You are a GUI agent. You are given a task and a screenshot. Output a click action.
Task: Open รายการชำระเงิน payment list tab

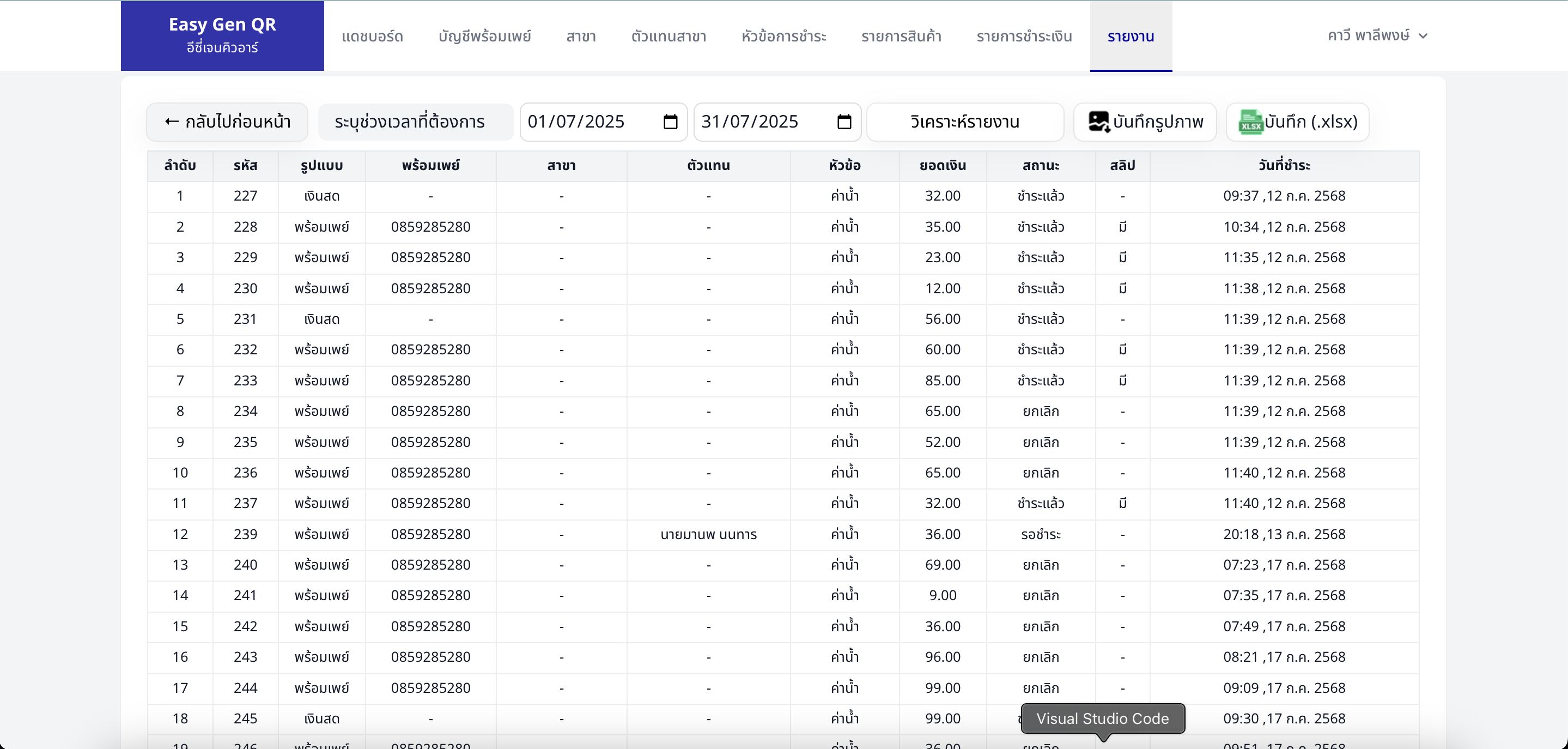coord(1024,37)
